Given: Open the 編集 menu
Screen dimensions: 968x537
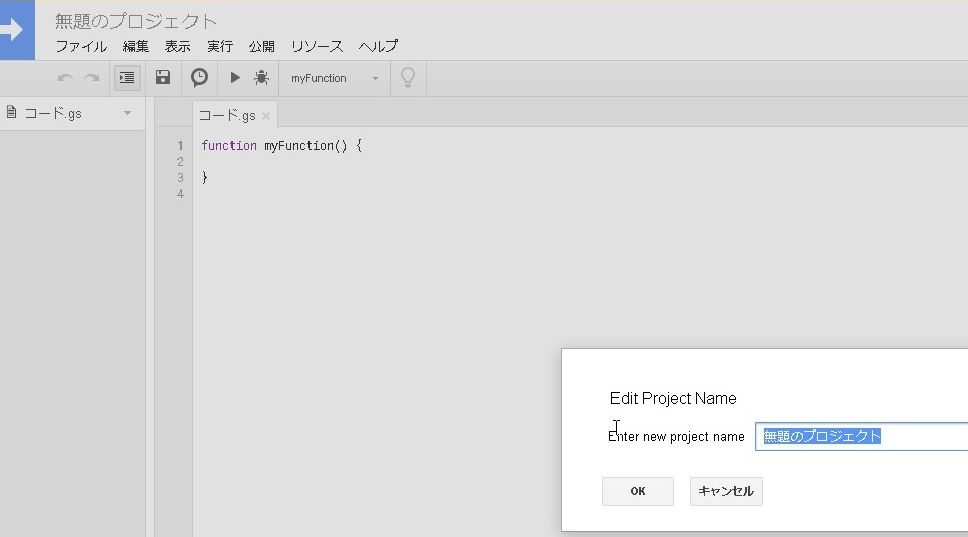Looking at the screenshot, I should click(x=135, y=46).
